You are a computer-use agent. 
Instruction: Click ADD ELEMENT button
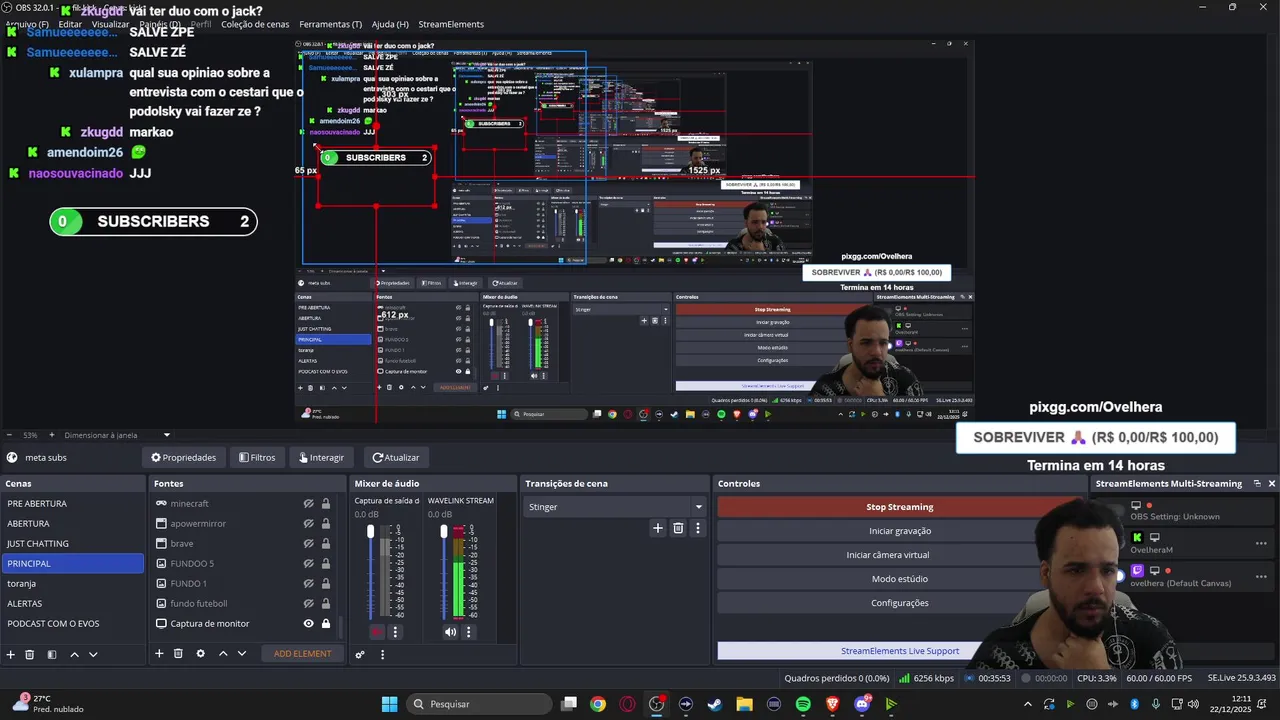pos(302,654)
